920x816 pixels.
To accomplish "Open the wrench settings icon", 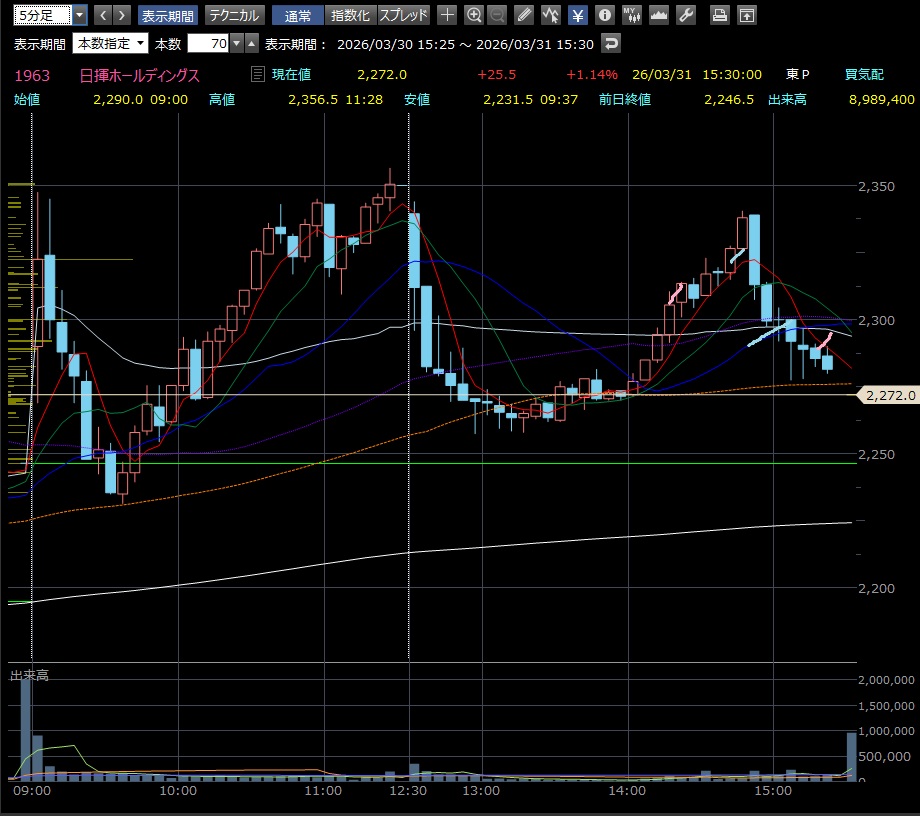I will (x=685, y=15).
